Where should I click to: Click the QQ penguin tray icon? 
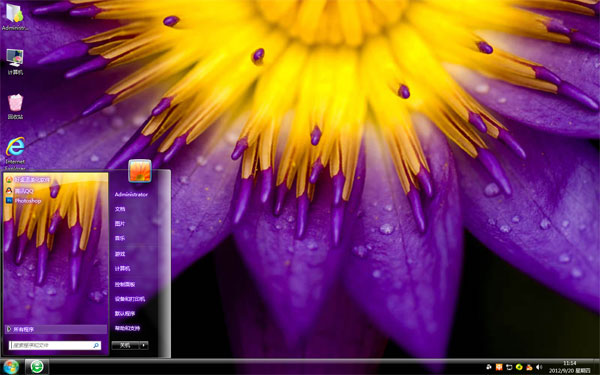click(x=529, y=367)
